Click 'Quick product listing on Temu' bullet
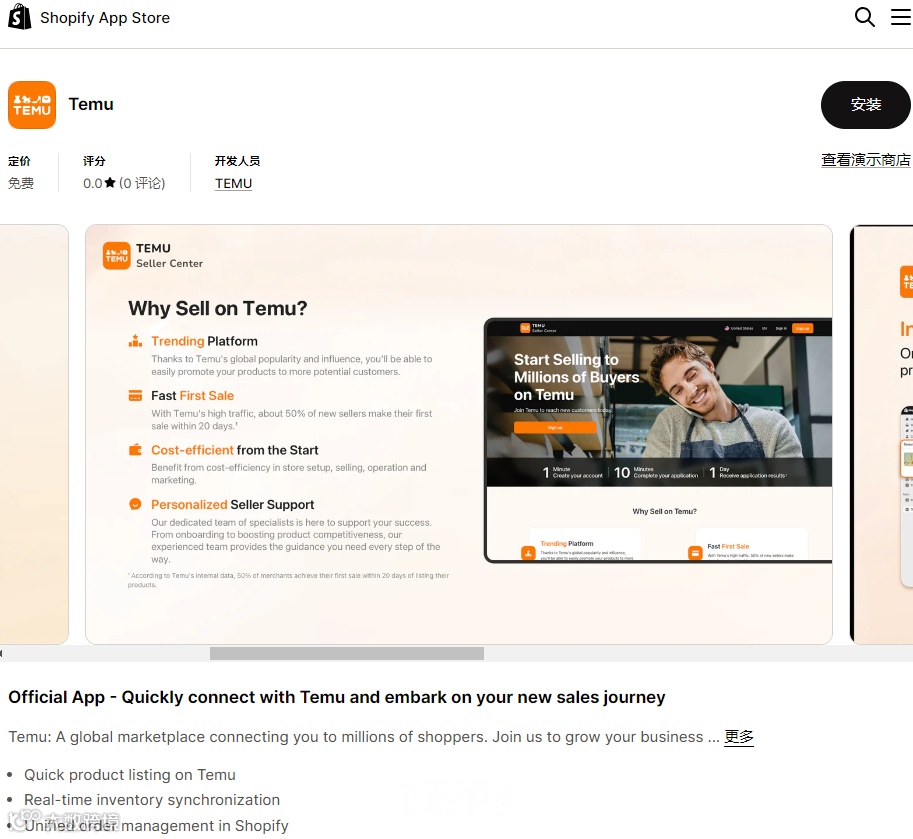This screenshot has height=839, width=913. pos(130,775)
